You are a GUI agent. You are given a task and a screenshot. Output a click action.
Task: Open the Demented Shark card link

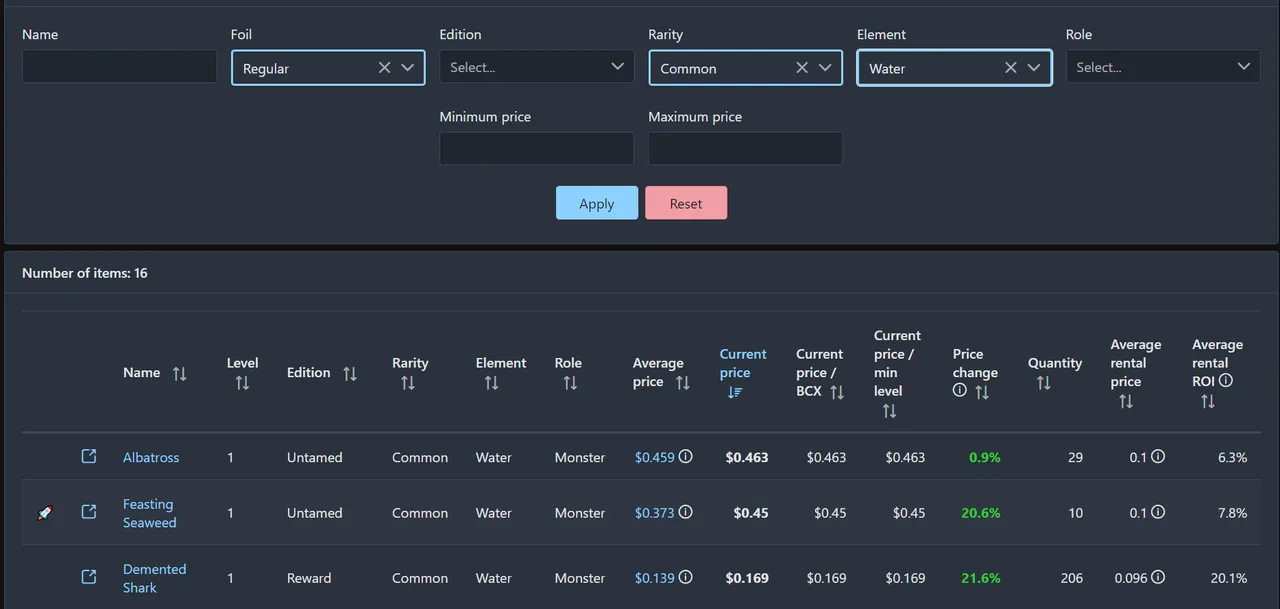pyautogui.click(x=154, y=578)
